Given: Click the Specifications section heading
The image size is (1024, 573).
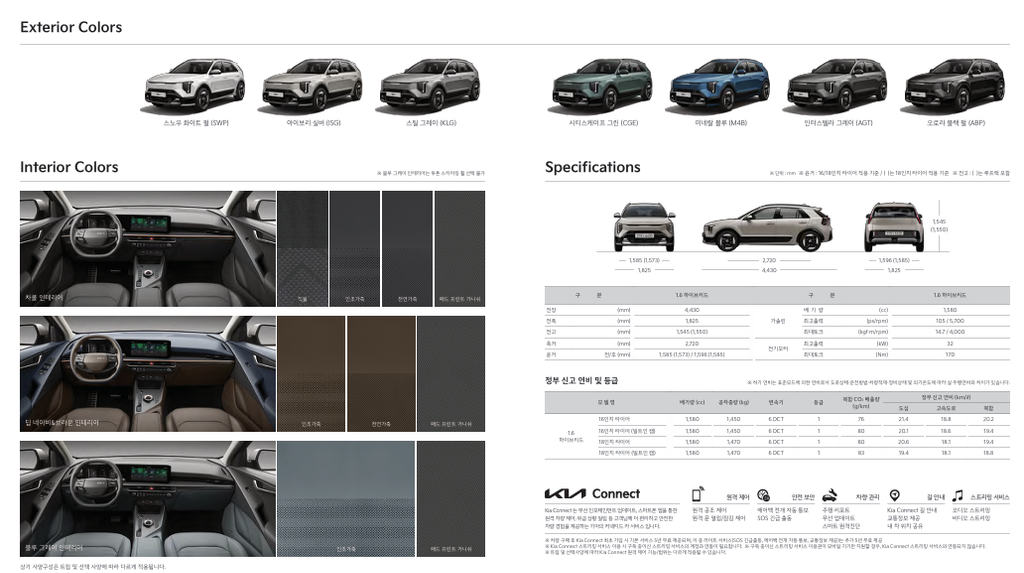Looking at the screenshot, I should click(x=592, y=167).
